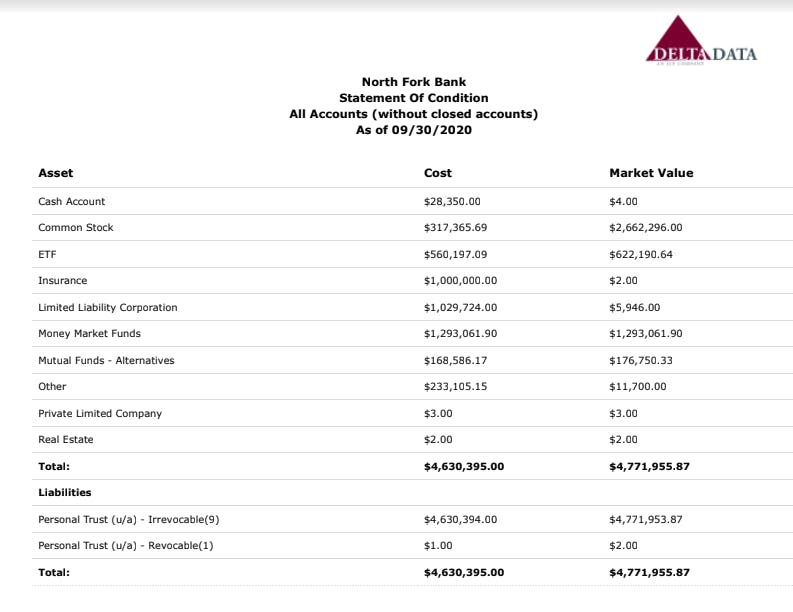Click the Real Estate row label

point(66,440)
